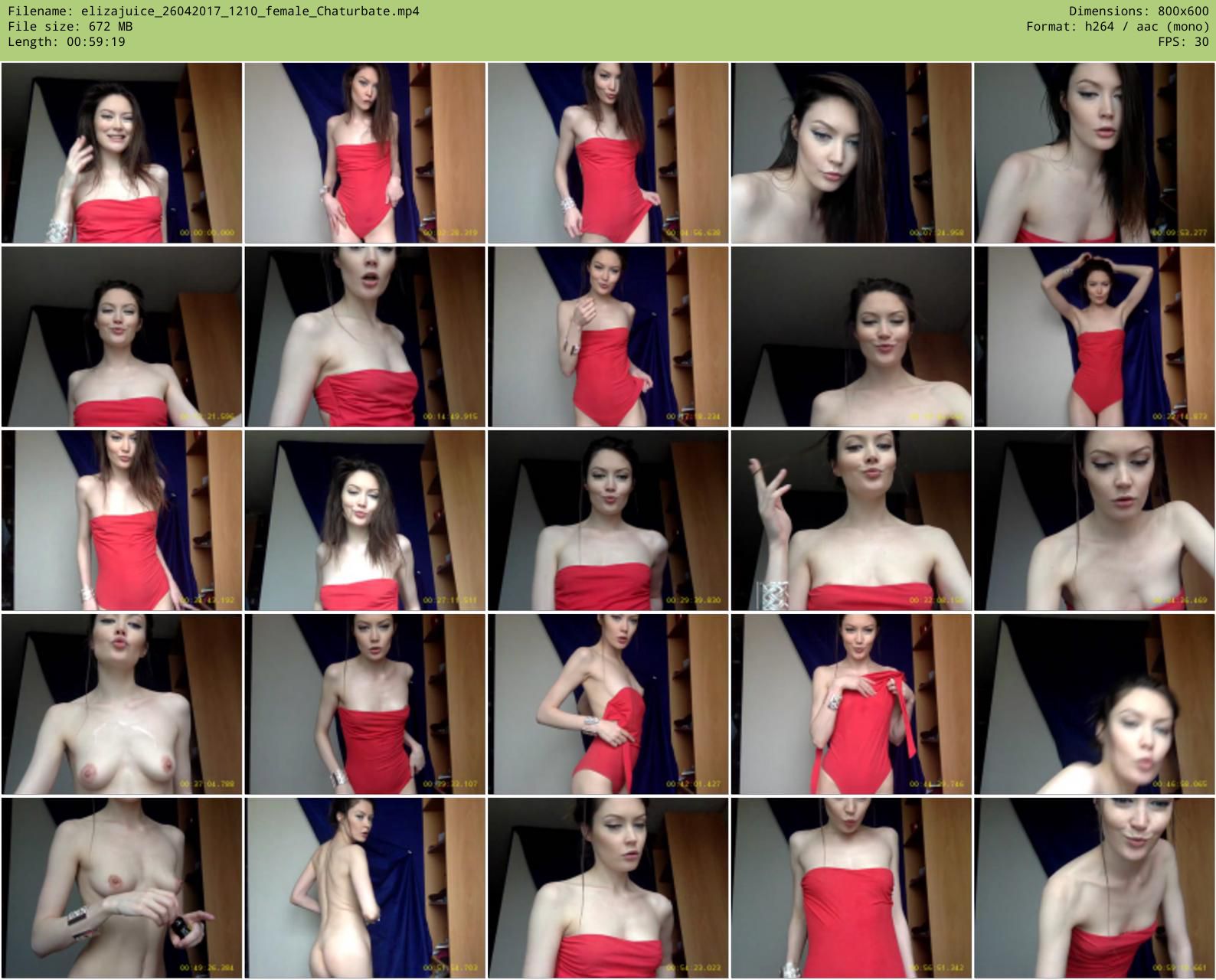Select the raised-hand frame at 00:32:08.150
1216x980 pixels.
tap(851, 521)
